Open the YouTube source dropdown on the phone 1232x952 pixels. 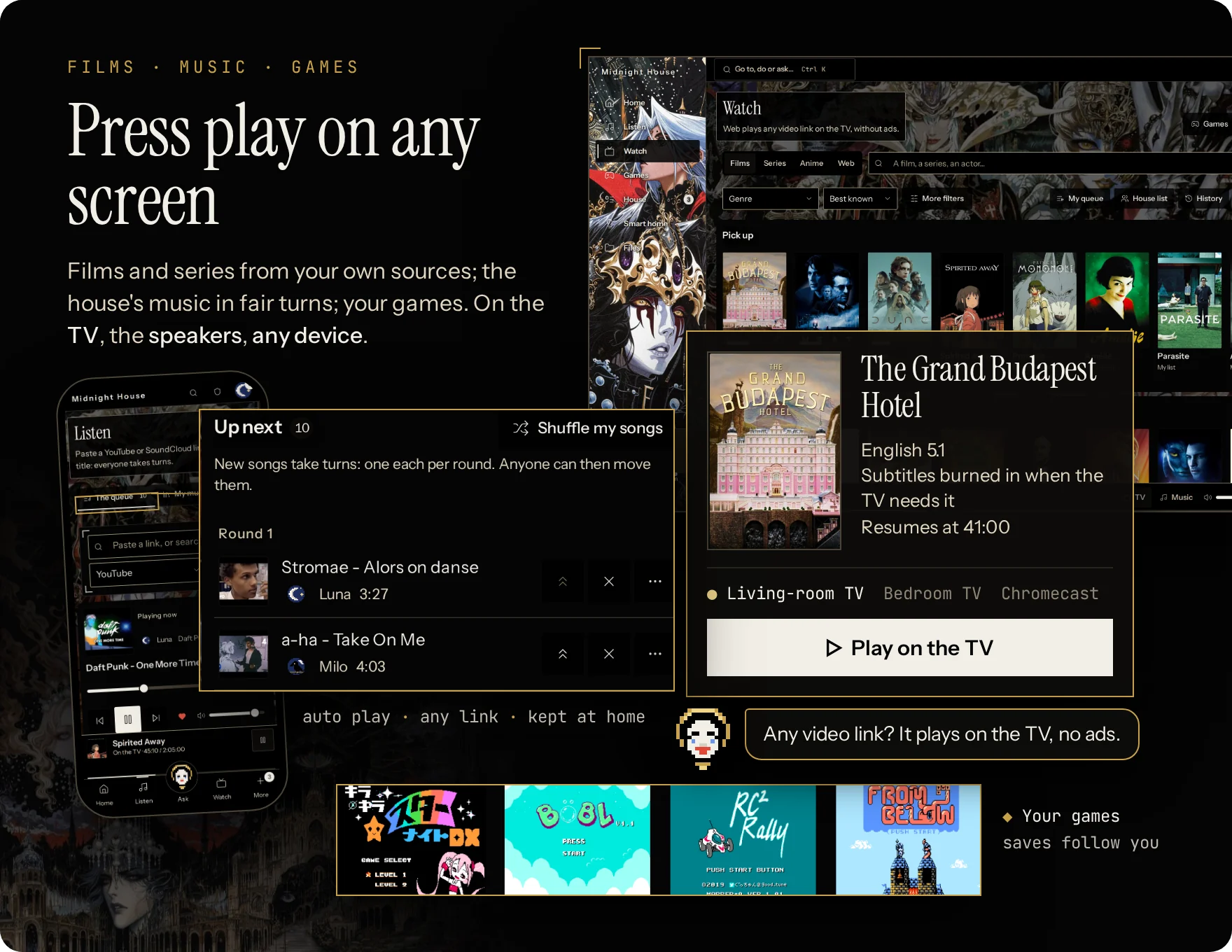(x=146, y=573)
